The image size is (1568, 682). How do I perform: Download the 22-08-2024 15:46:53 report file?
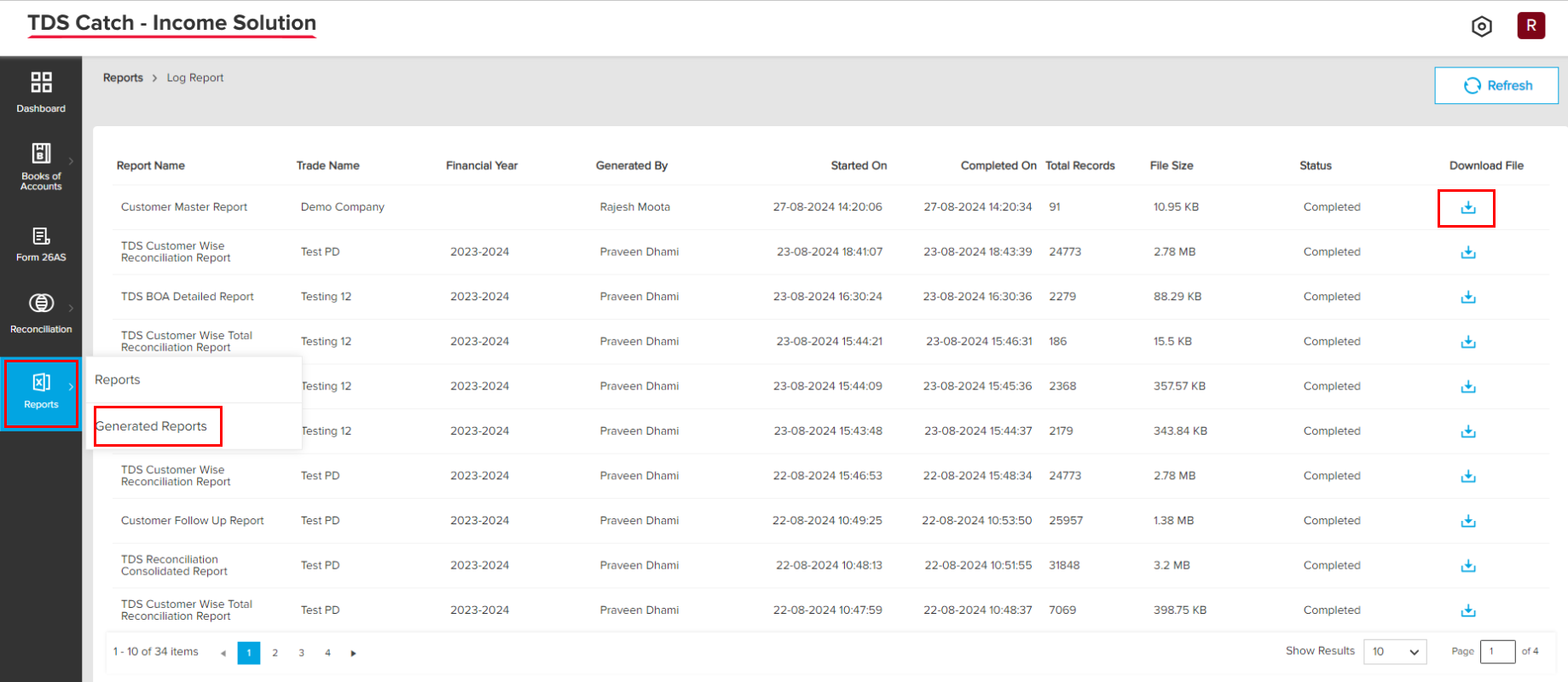click(x=1468, y=476)
